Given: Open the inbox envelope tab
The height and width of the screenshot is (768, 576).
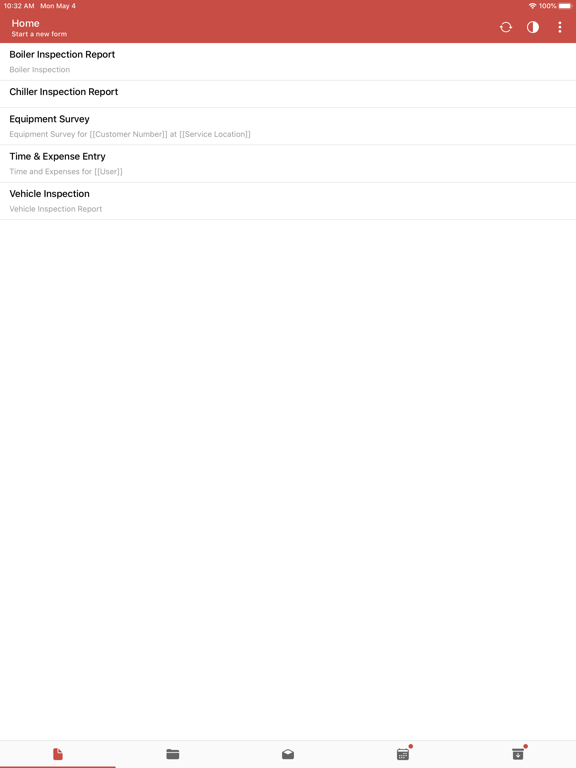Looking at the screenshot, I should 288,754.
